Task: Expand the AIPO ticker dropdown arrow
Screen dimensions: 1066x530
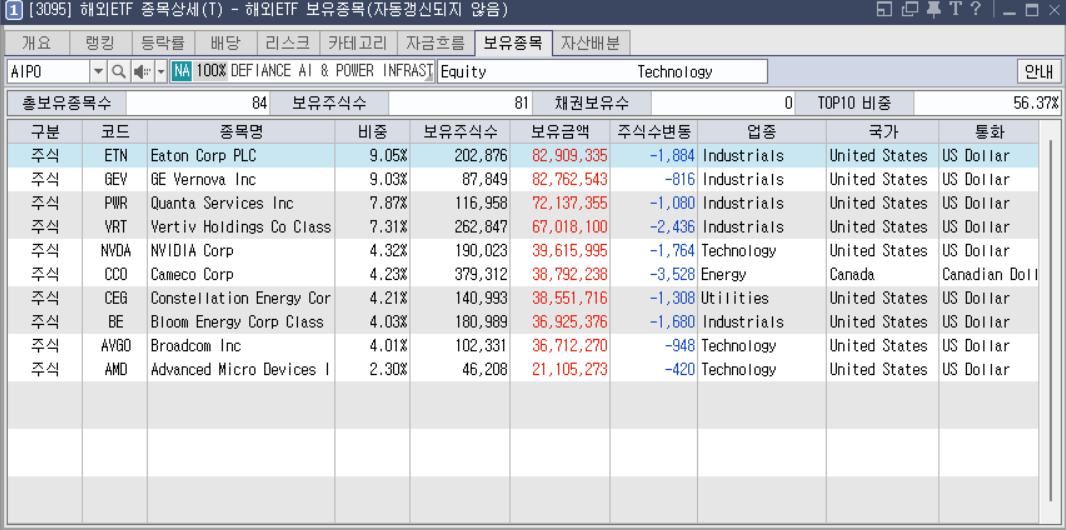Action: 99,71
